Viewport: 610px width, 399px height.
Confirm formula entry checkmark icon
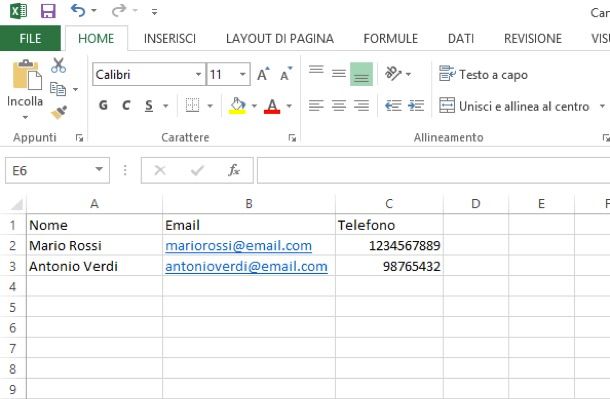pos(197,170)
